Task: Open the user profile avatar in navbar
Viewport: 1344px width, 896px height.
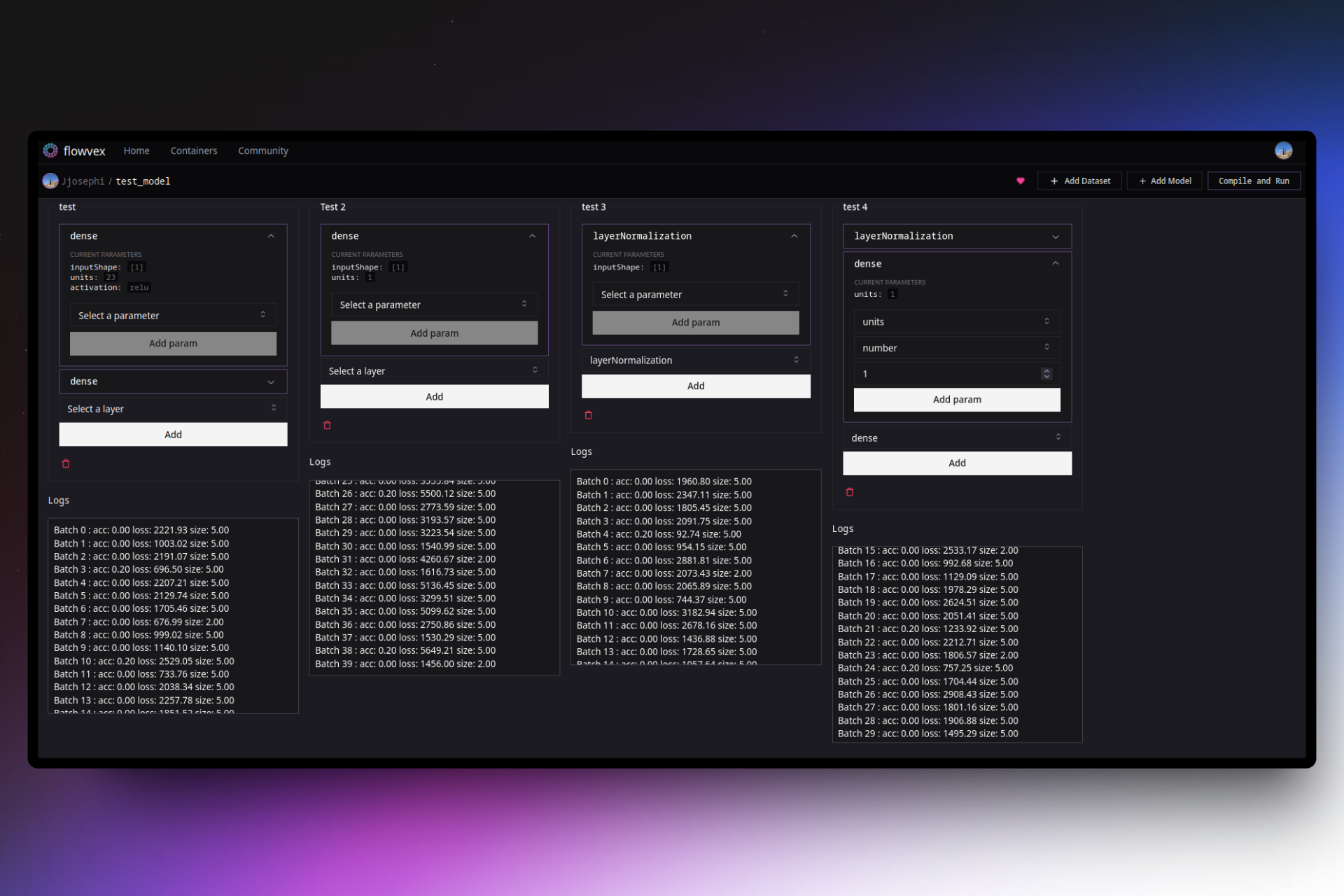Action: click(1283, 150)
